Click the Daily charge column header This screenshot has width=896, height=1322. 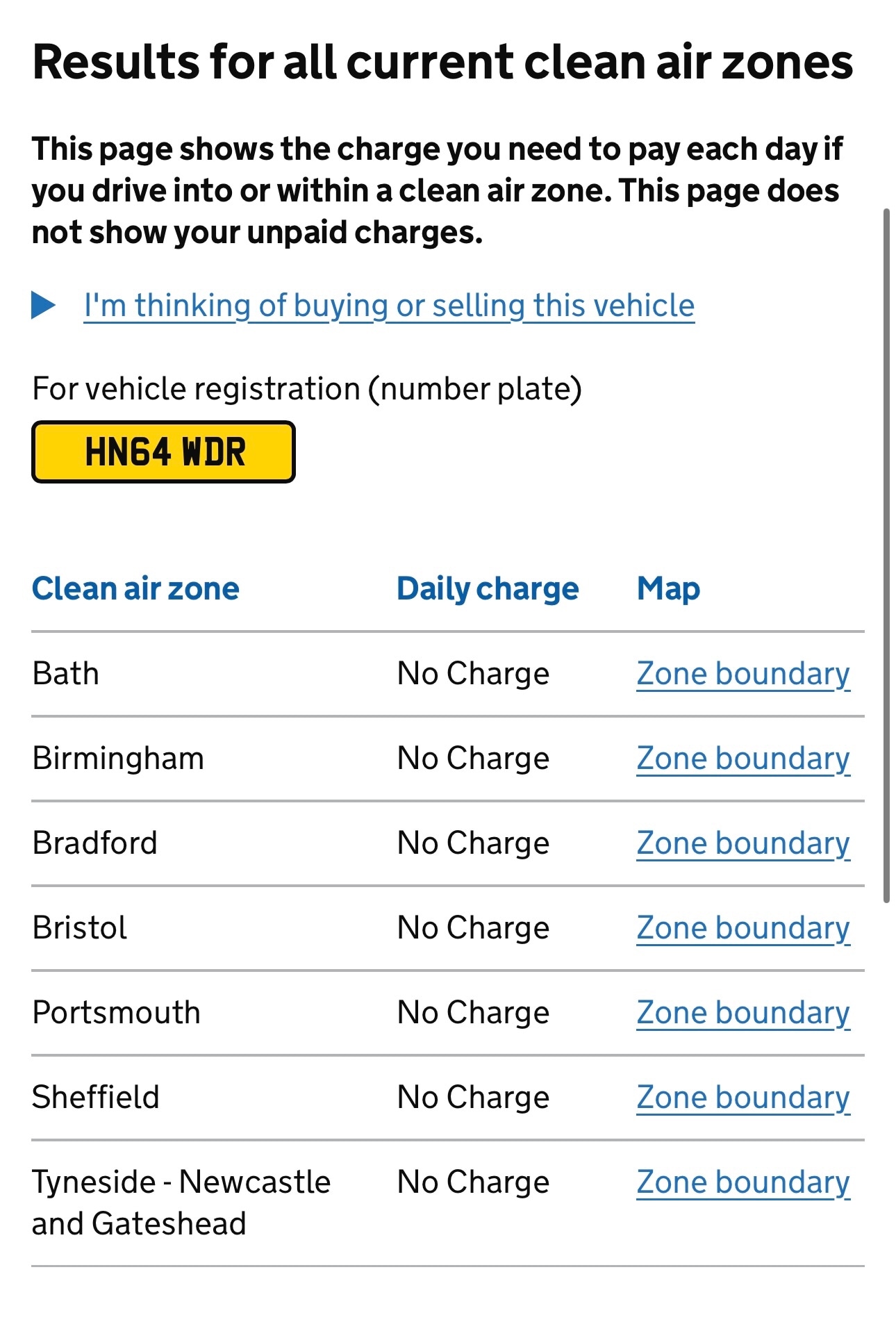488,589
